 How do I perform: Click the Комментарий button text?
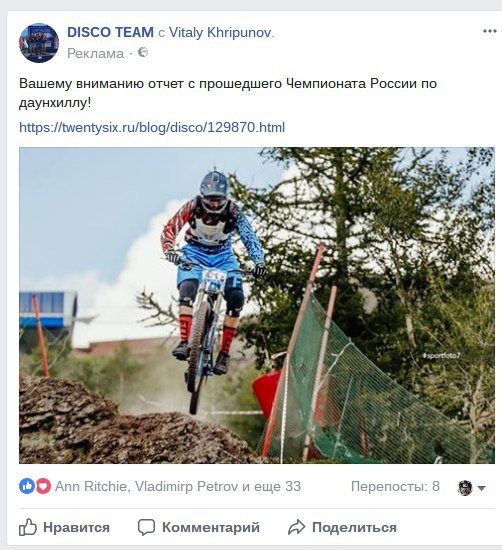point(211,527)
